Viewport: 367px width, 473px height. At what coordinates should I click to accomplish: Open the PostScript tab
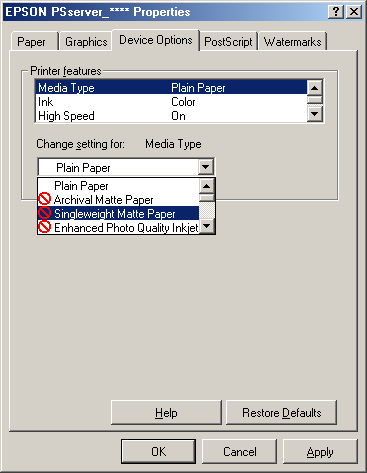[228, 42]
